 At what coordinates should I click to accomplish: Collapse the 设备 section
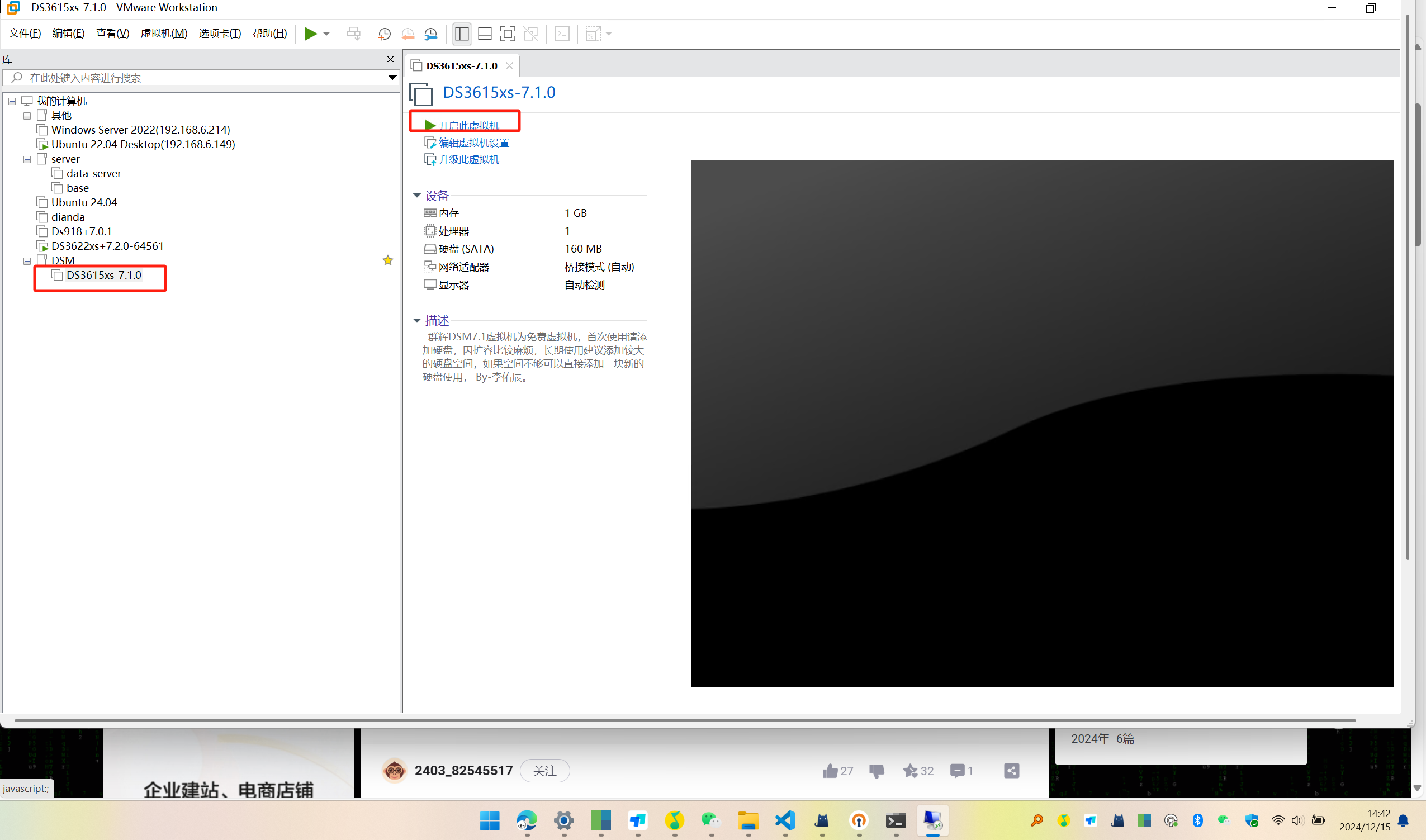point(417,195)
